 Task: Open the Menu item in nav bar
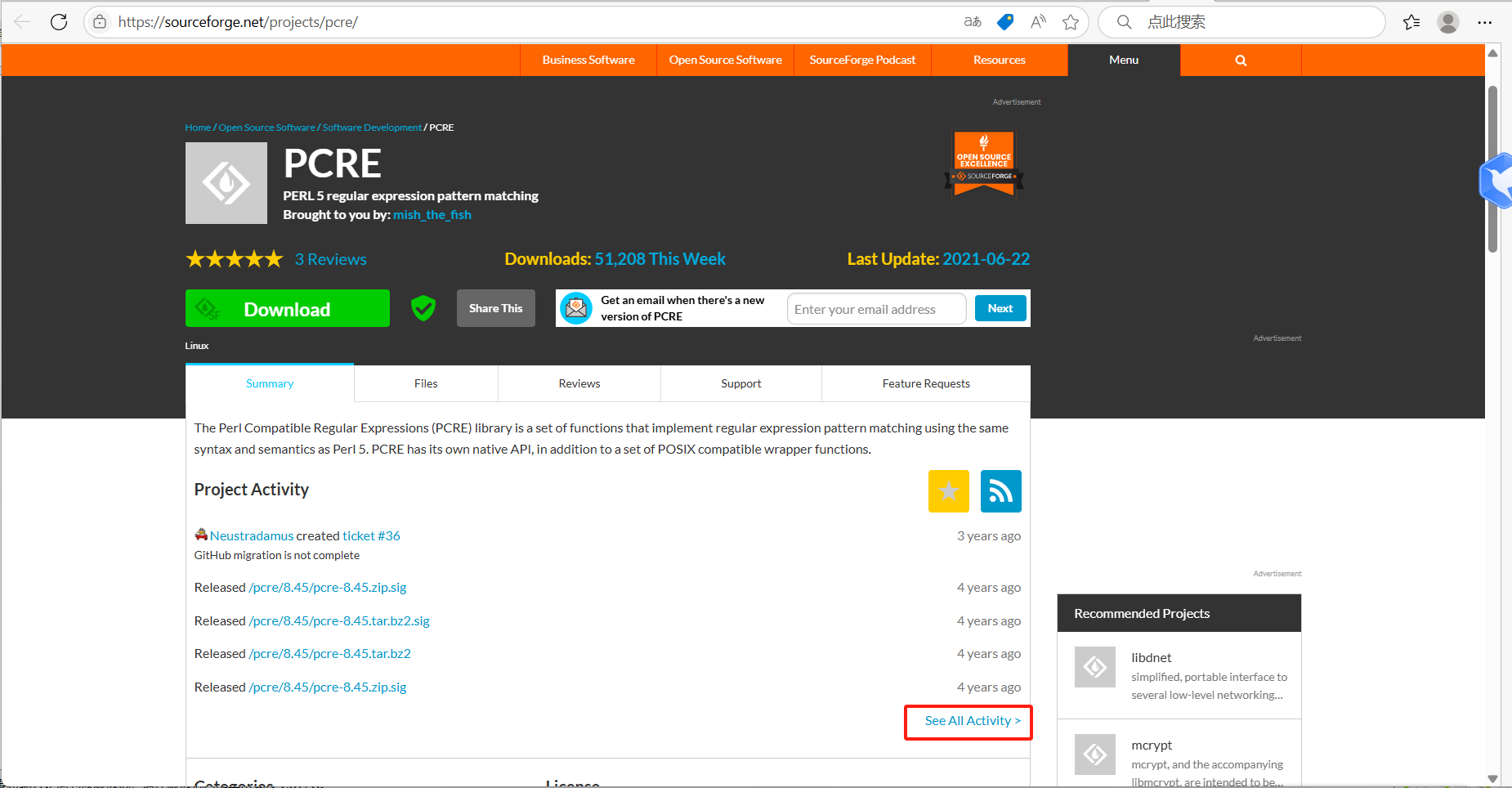(x=1124, y=60)
